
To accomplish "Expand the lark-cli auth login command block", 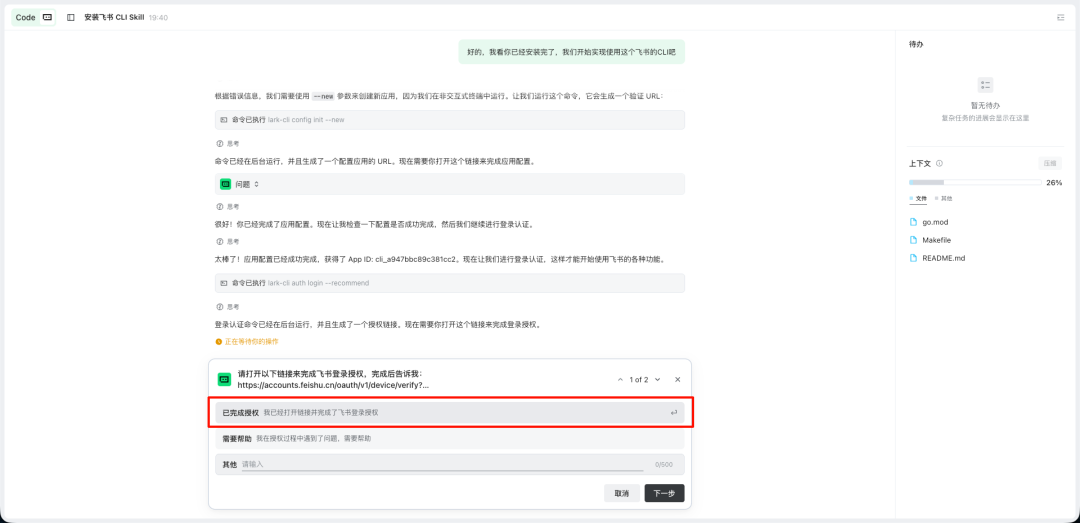I will click(450, 283).
